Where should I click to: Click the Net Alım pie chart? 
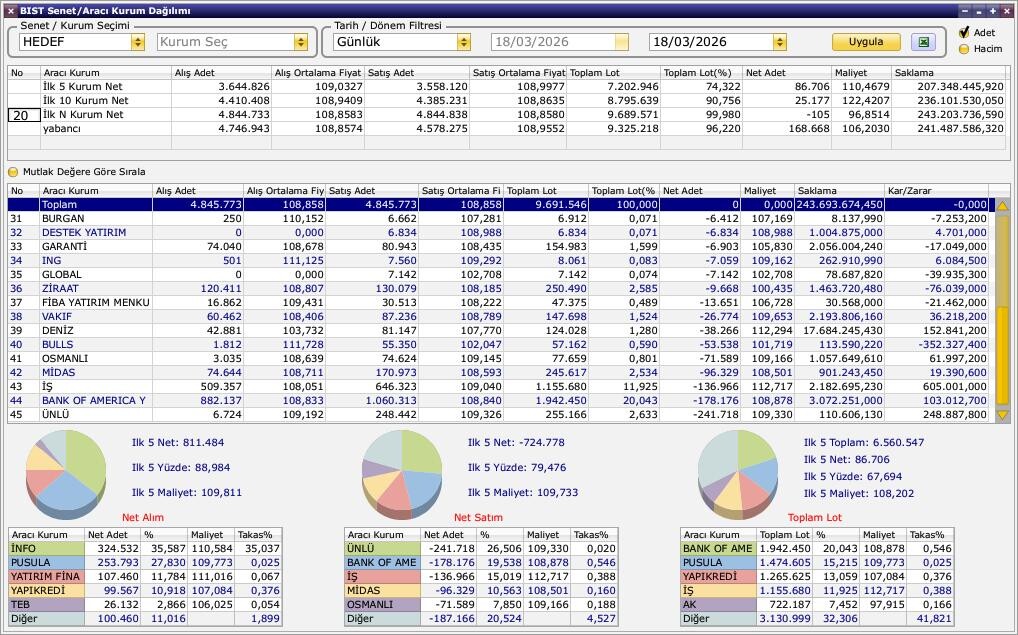[67, 469]
